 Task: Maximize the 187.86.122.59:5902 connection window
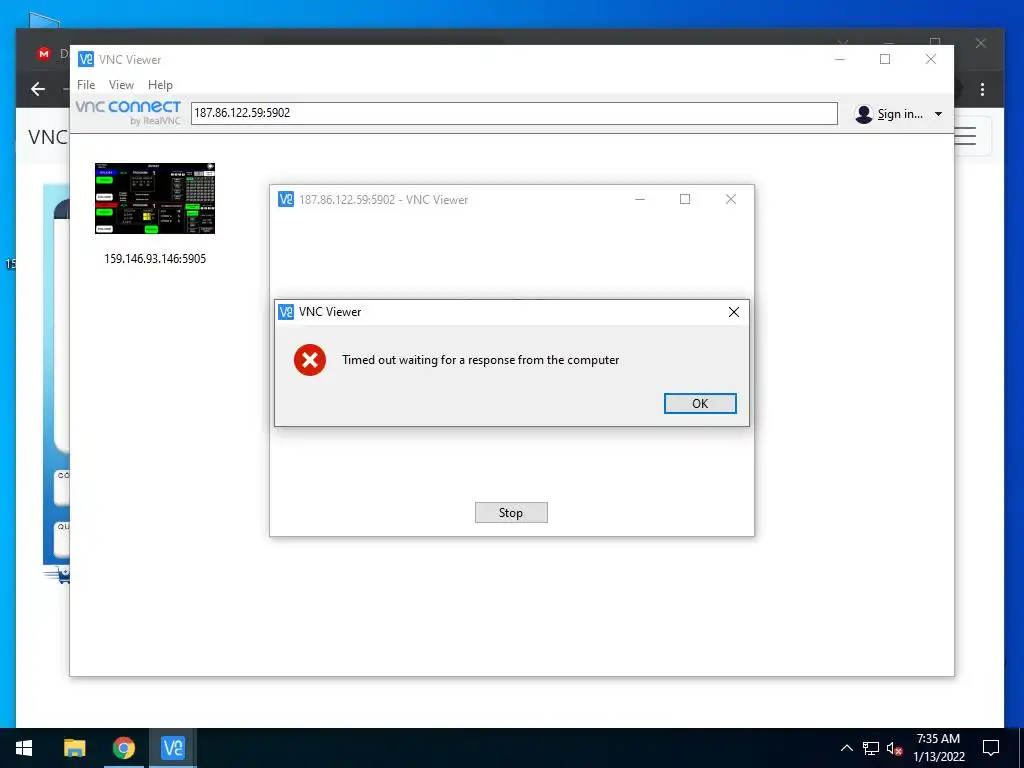(x=684, y=199)
